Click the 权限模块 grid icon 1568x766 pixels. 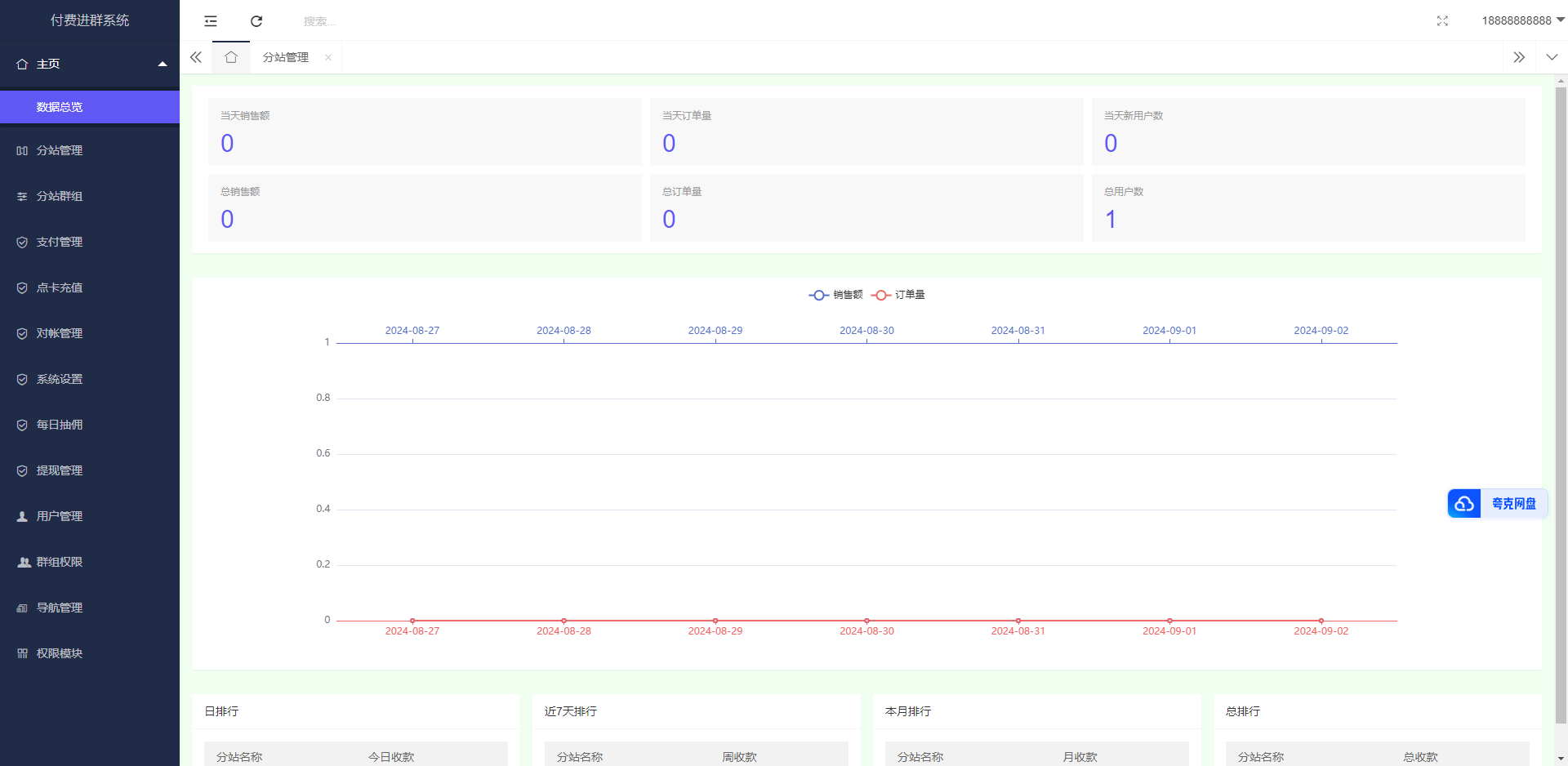click(22, 653)
